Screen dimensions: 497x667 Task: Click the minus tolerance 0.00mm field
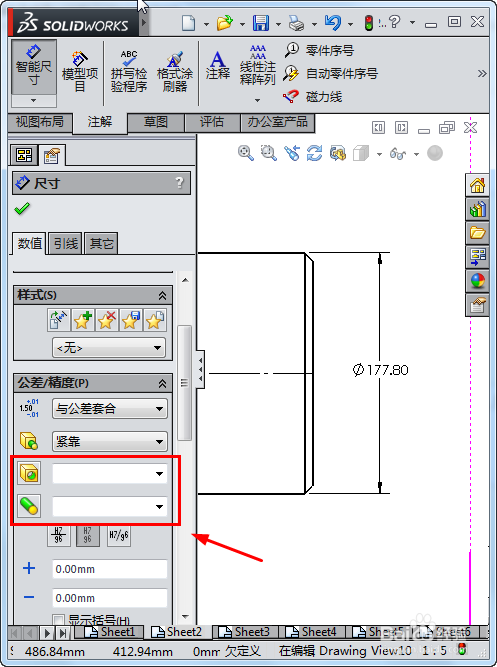pyautogui.click(x=110, y=598)
